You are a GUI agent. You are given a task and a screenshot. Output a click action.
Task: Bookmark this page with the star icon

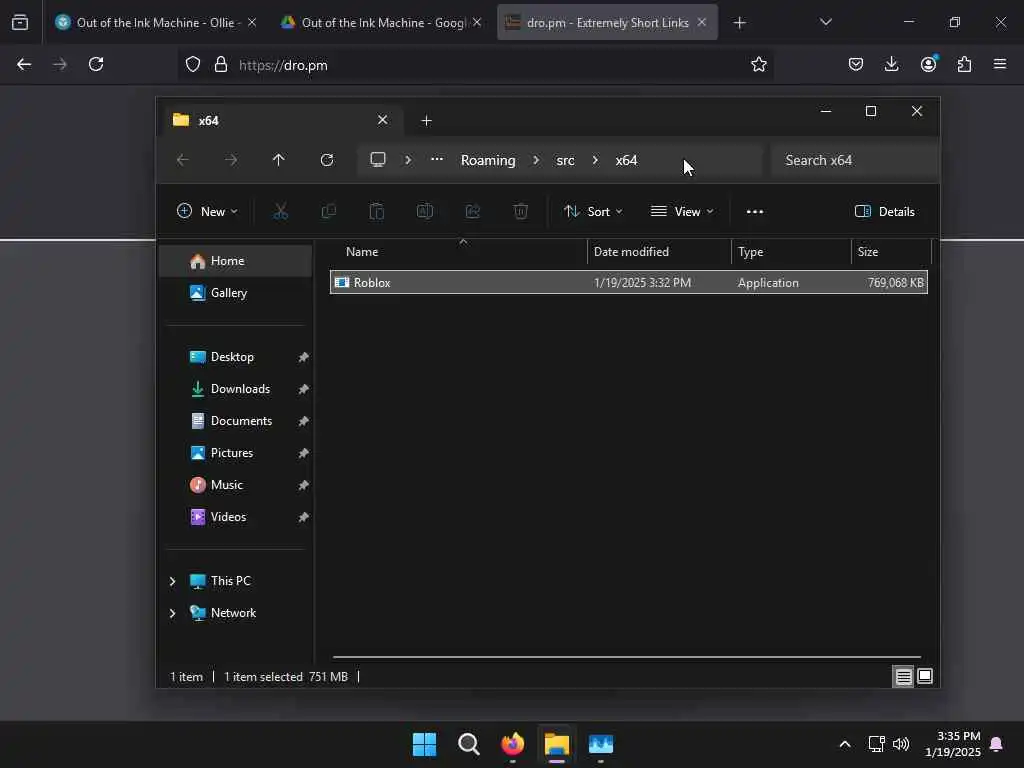tap(758, 64)
